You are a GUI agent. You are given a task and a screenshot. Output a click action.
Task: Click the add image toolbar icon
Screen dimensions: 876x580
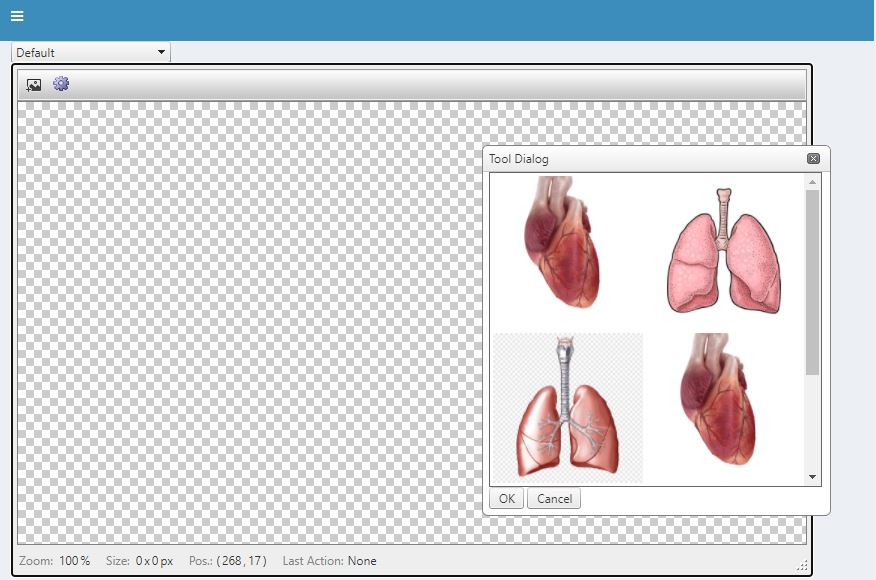[34, 84]
